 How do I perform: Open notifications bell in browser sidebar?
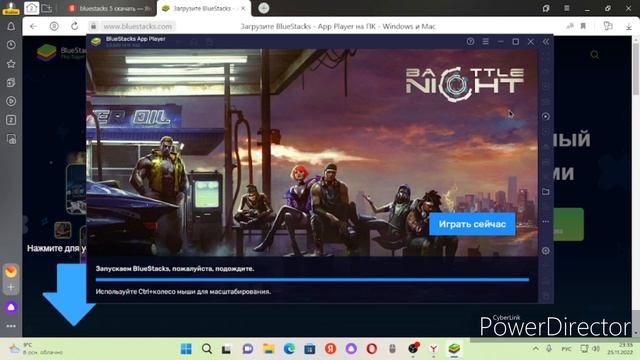pos(11,27)
